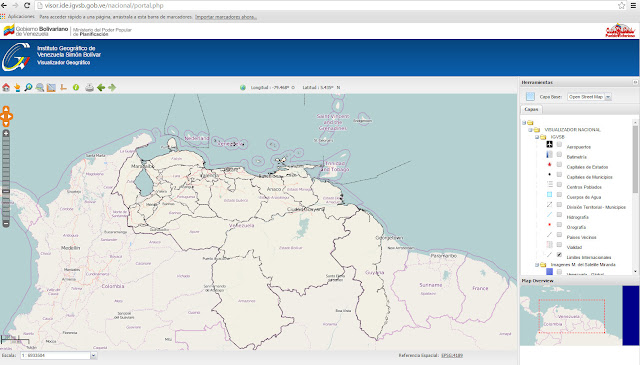Click the Gobierno Bolivariano de Venezuela banner logo

(36, 31)
